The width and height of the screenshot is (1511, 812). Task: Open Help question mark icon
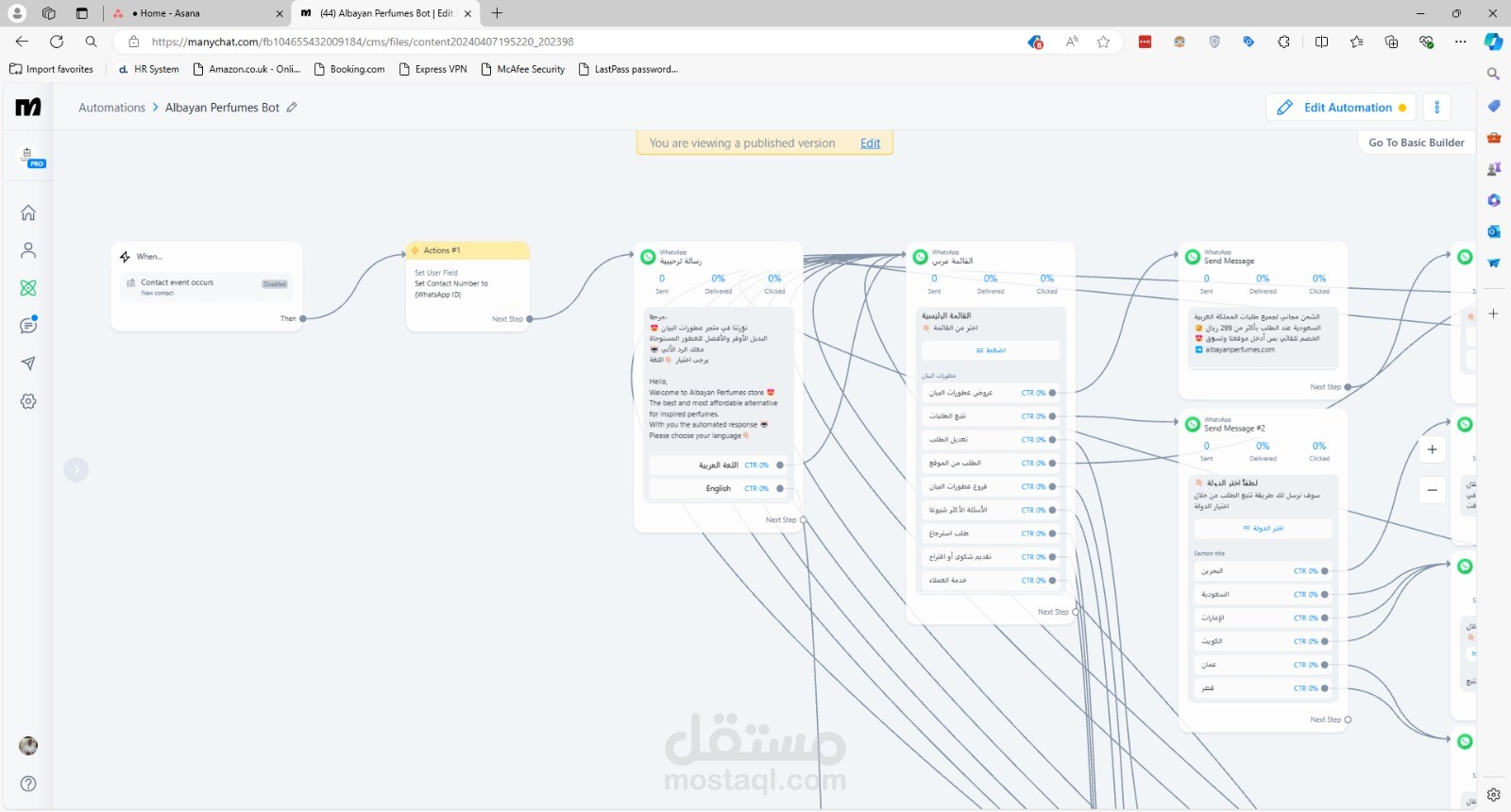click(28, 784)
